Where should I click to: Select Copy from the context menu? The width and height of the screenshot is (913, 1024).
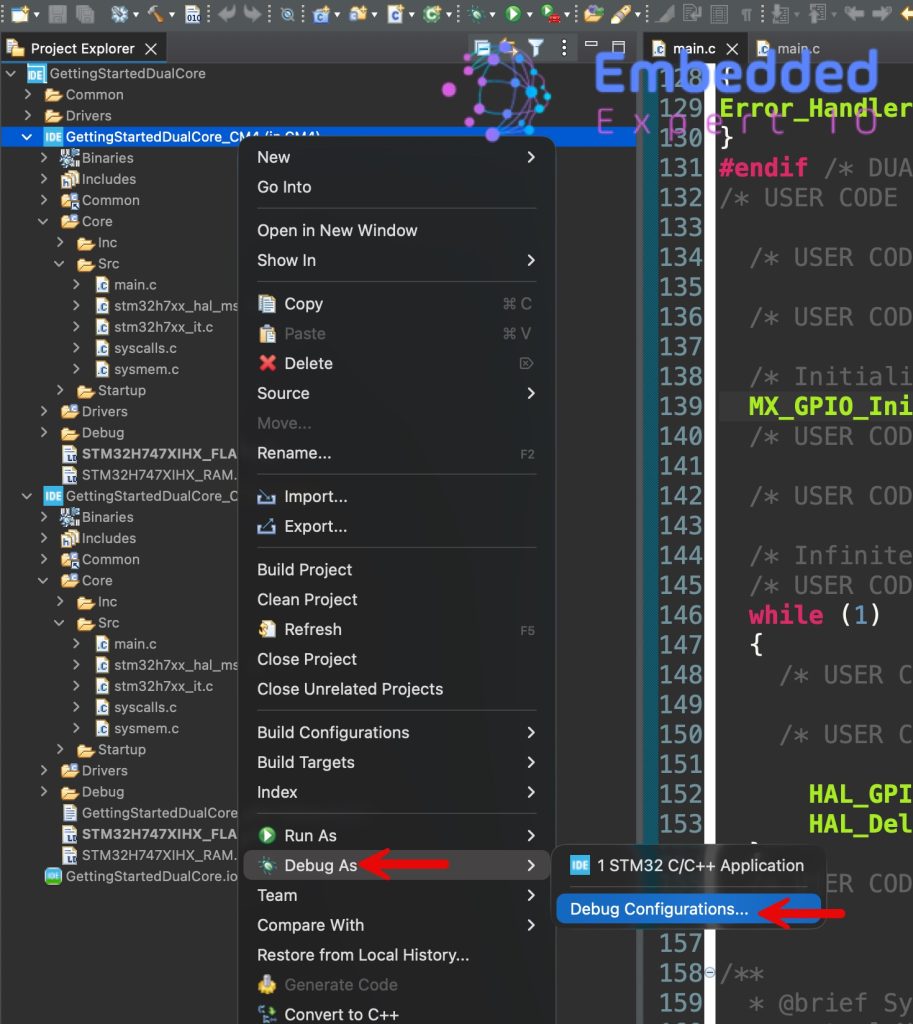tap(303, 304)
